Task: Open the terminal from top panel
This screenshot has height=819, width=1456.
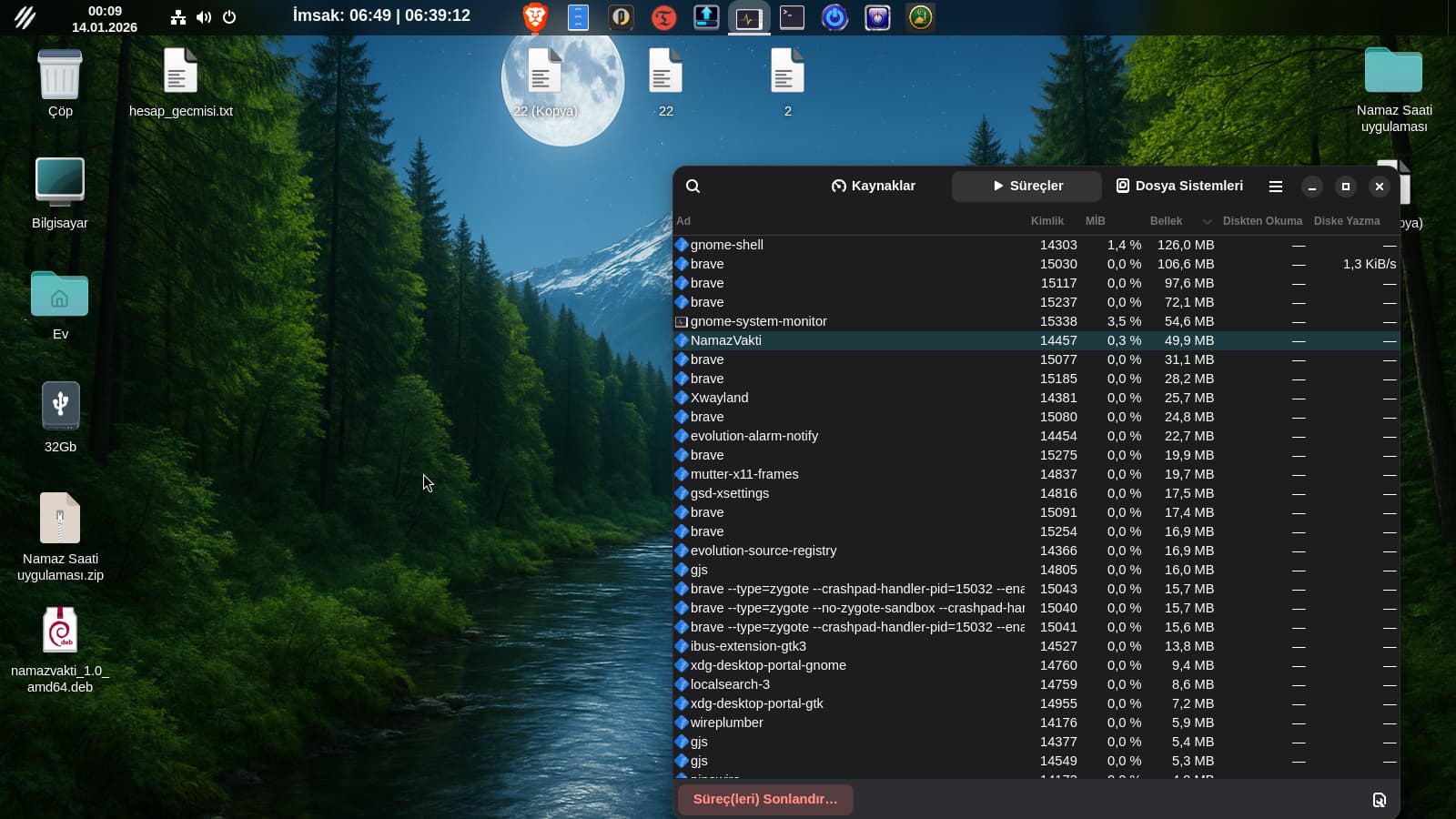Action: coord(792,17)
